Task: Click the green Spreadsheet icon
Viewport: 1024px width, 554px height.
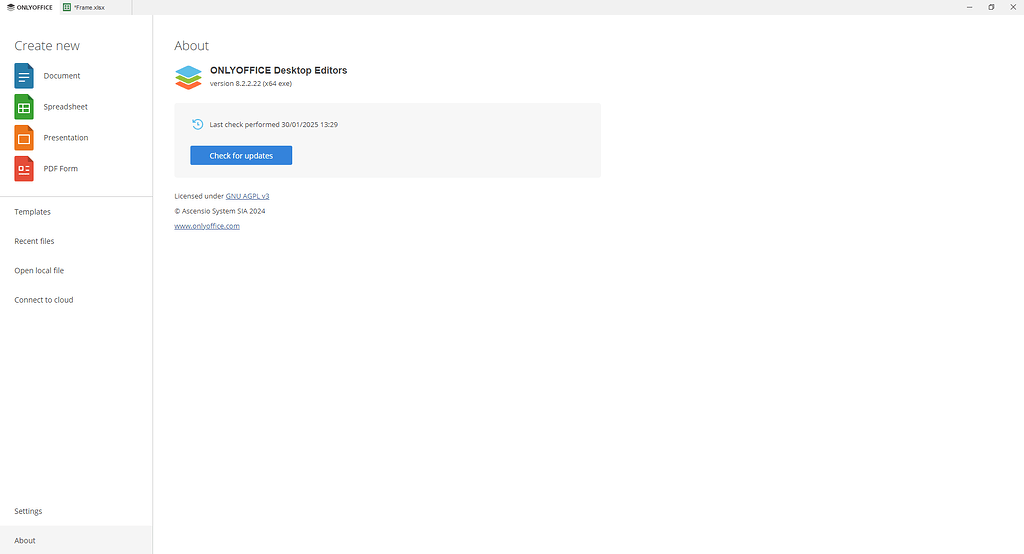Action: (x=24, y=106)
